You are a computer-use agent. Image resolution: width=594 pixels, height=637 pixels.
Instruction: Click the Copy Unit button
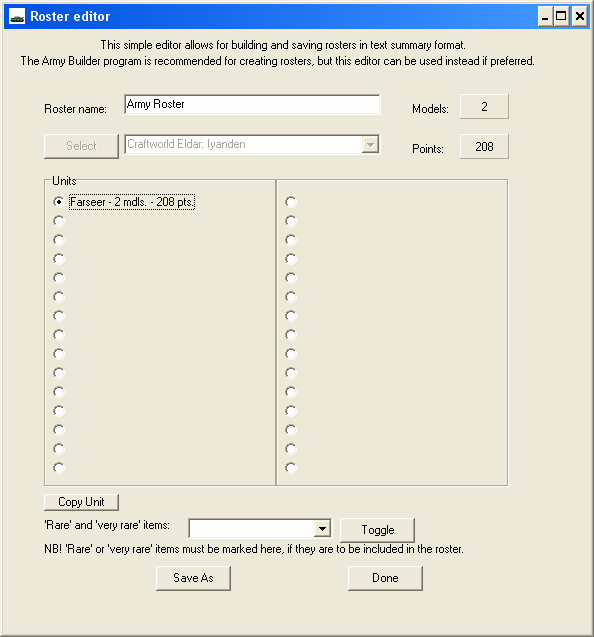[x=81, y=502]
